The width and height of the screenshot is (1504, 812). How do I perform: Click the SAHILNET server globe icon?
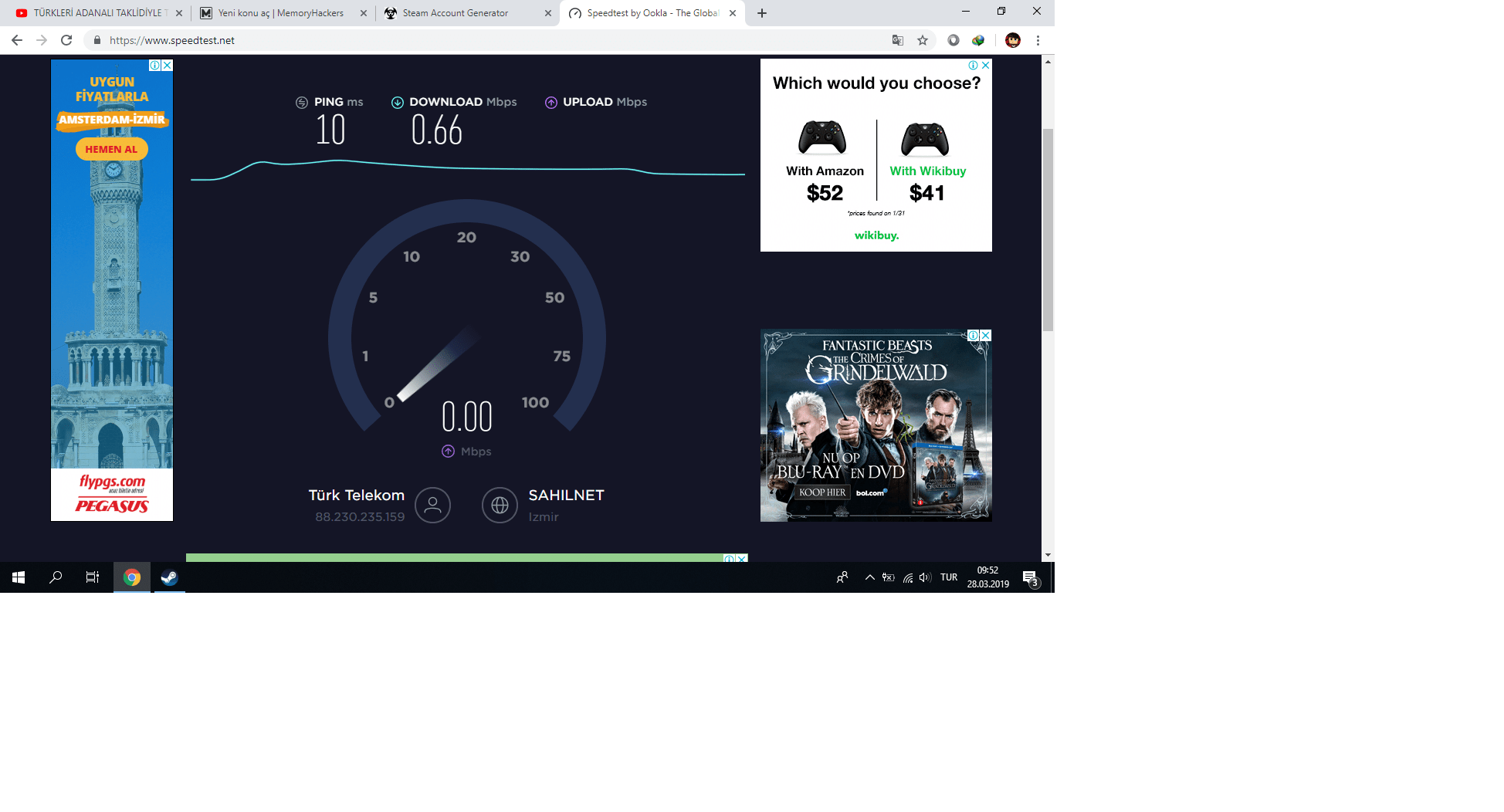pyautogui.click(x=500, y=506)
